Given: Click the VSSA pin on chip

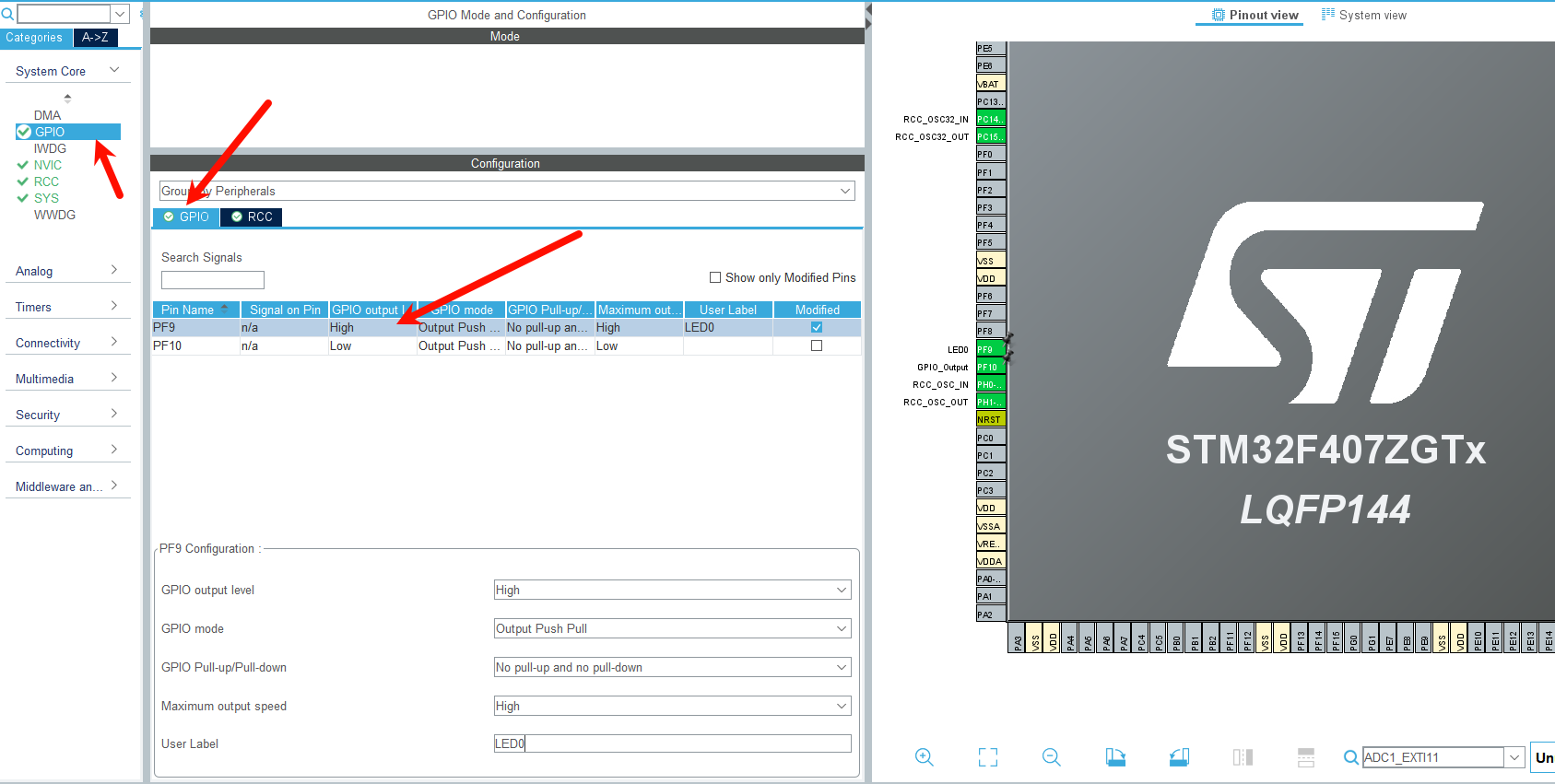Looking at the screenshot, I should [990, 526].
